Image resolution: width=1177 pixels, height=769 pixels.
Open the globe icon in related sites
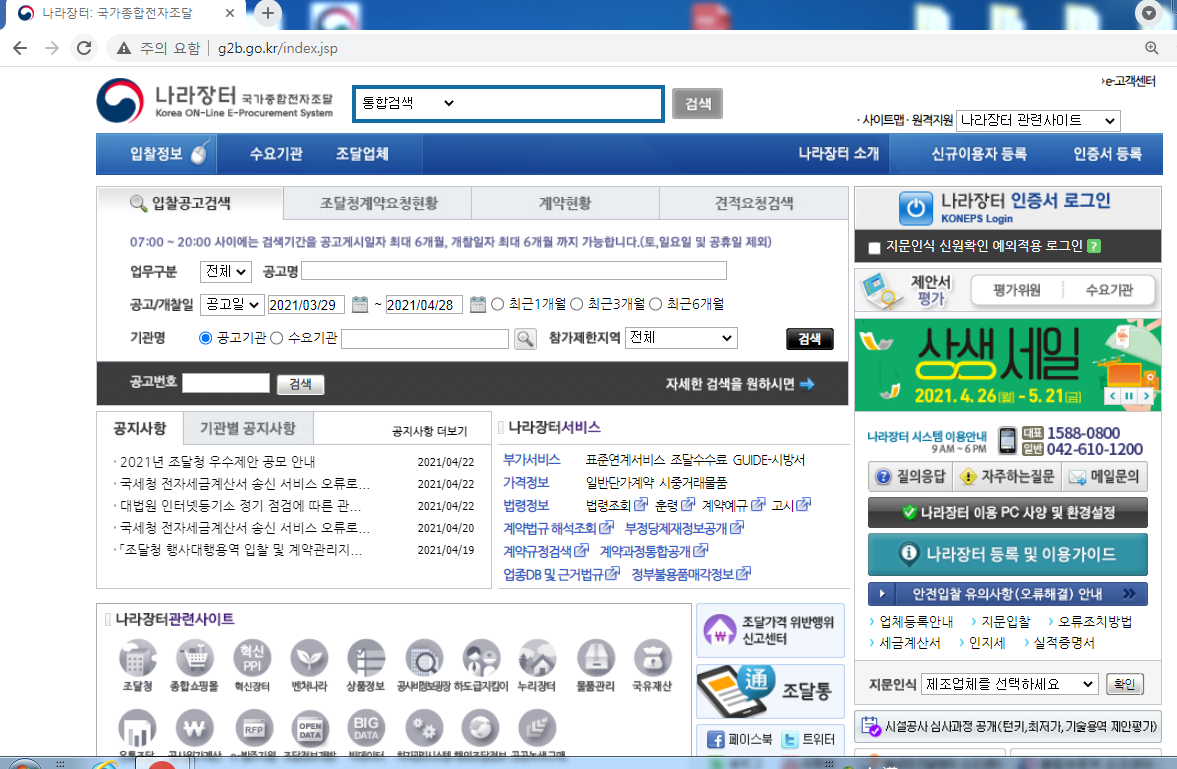click(481, 727)
